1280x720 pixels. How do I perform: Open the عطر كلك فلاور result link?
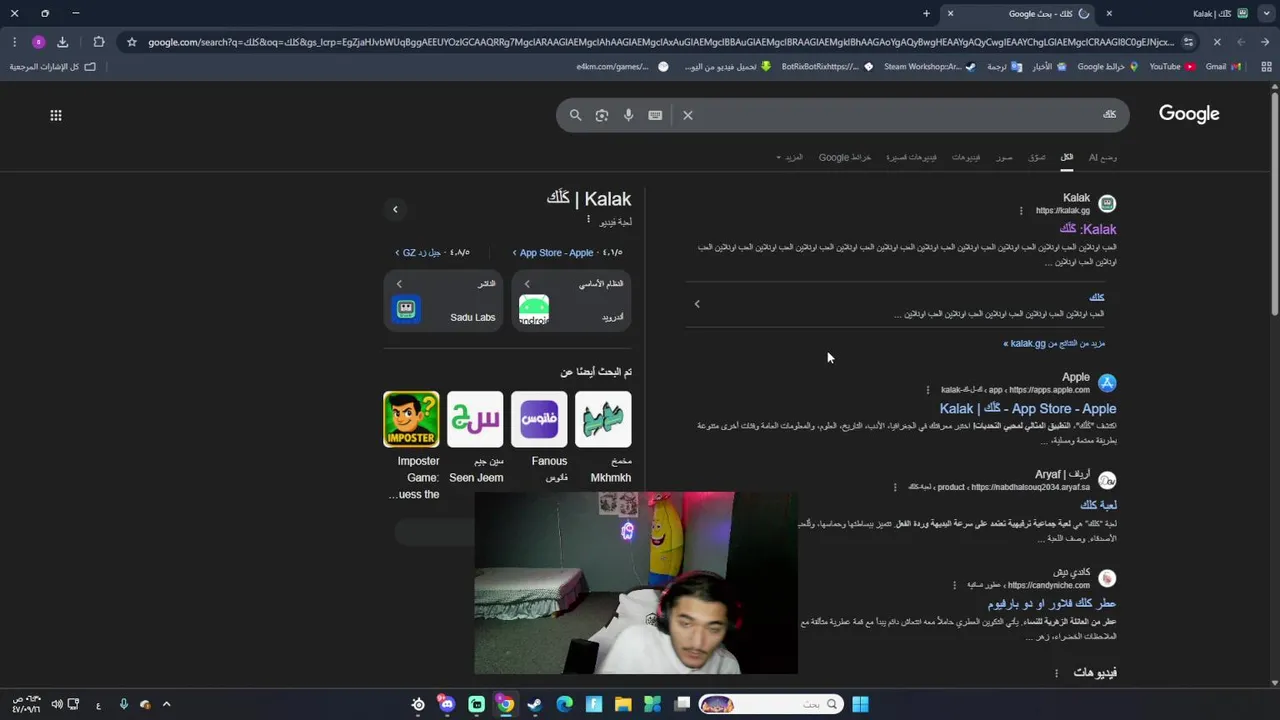[1051, 603]
